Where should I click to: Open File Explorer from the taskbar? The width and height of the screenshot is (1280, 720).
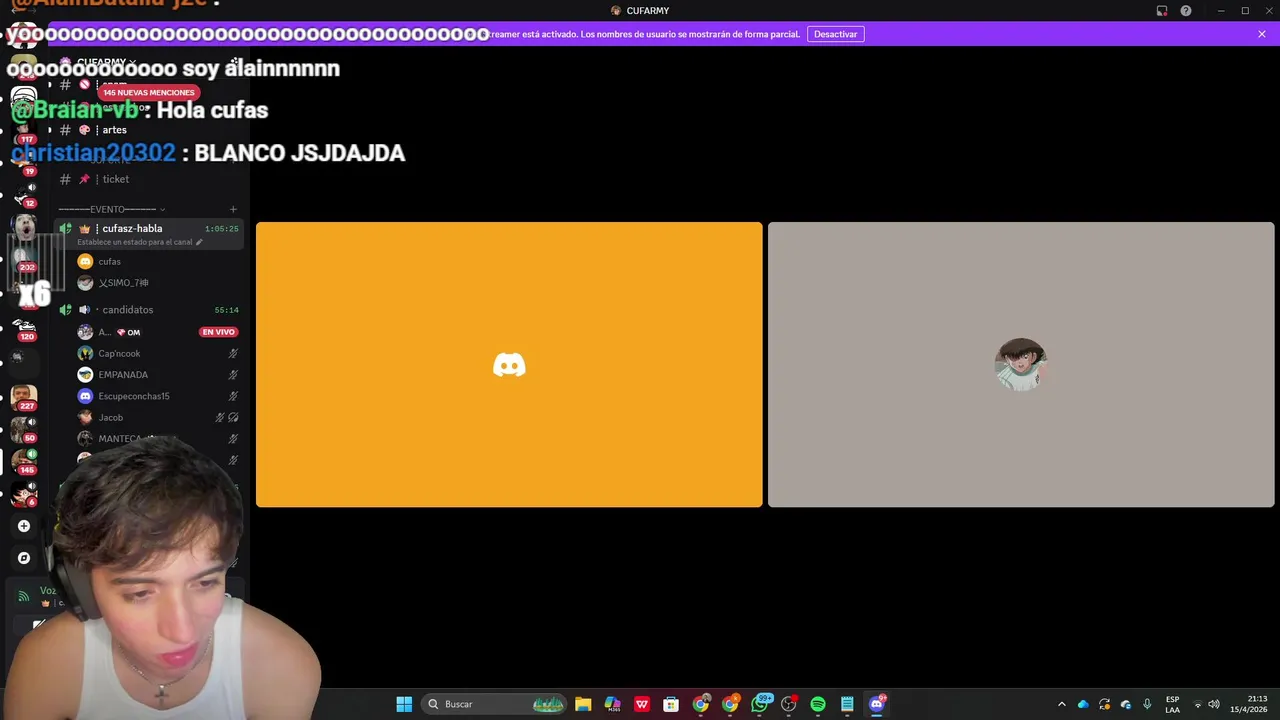[583, 704]
